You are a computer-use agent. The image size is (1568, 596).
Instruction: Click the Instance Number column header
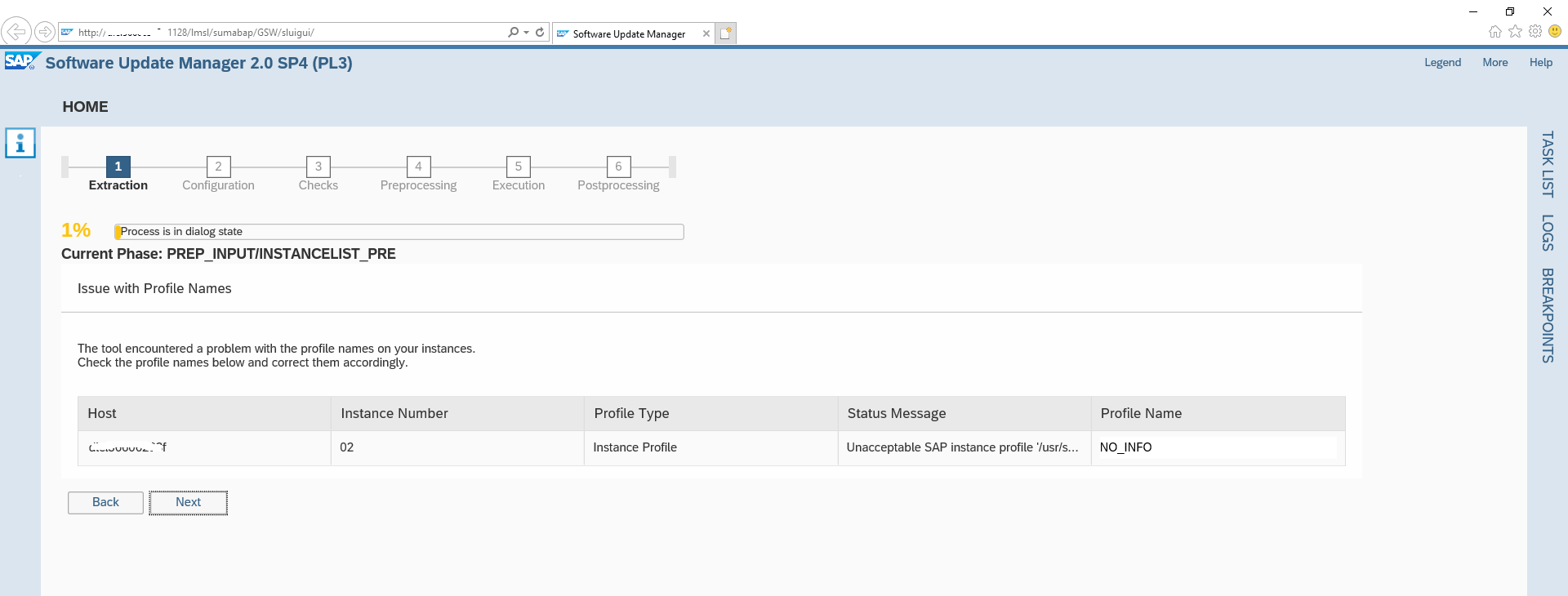[x=457, y=413]
